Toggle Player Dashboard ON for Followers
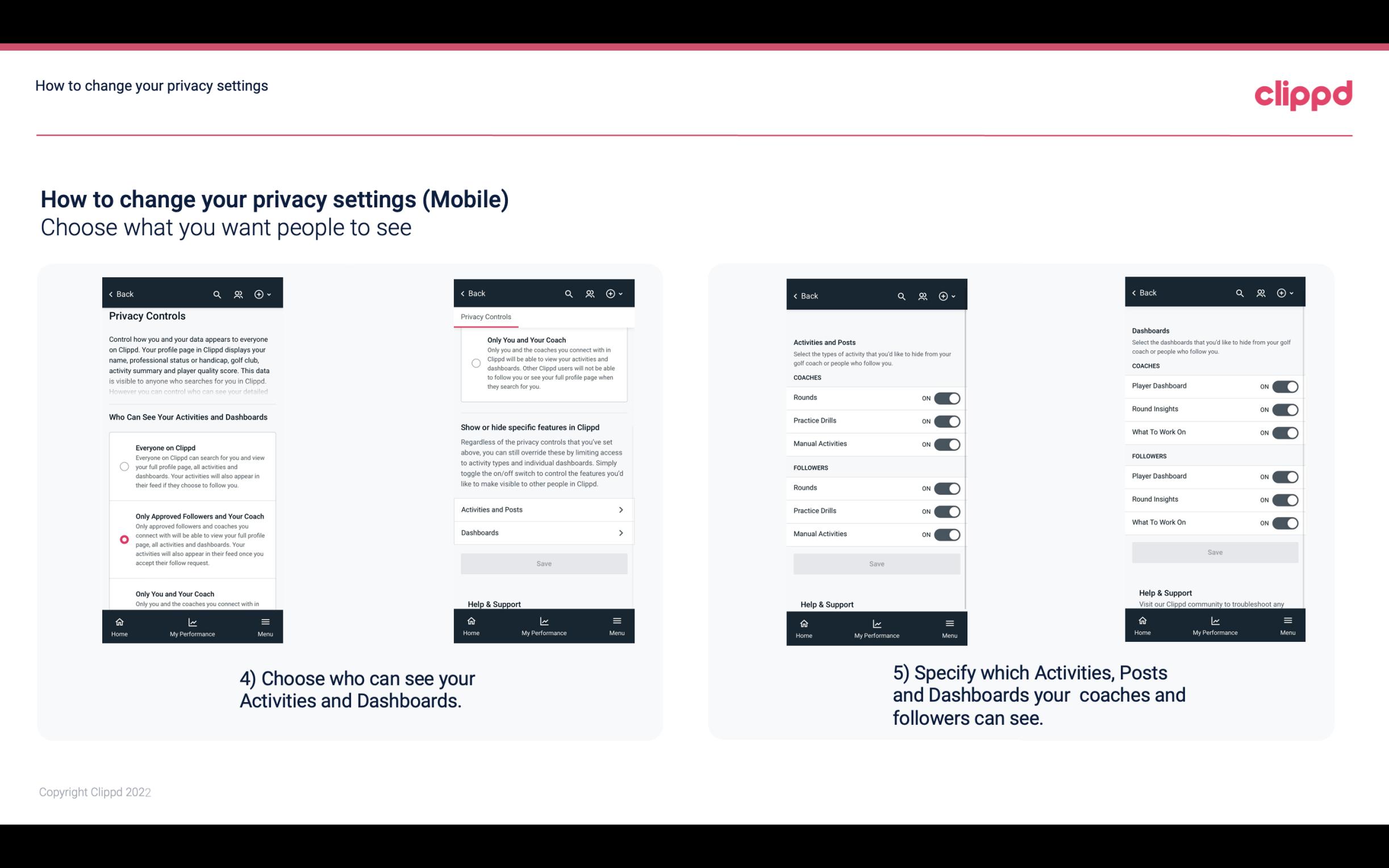 pos(1285,476)
